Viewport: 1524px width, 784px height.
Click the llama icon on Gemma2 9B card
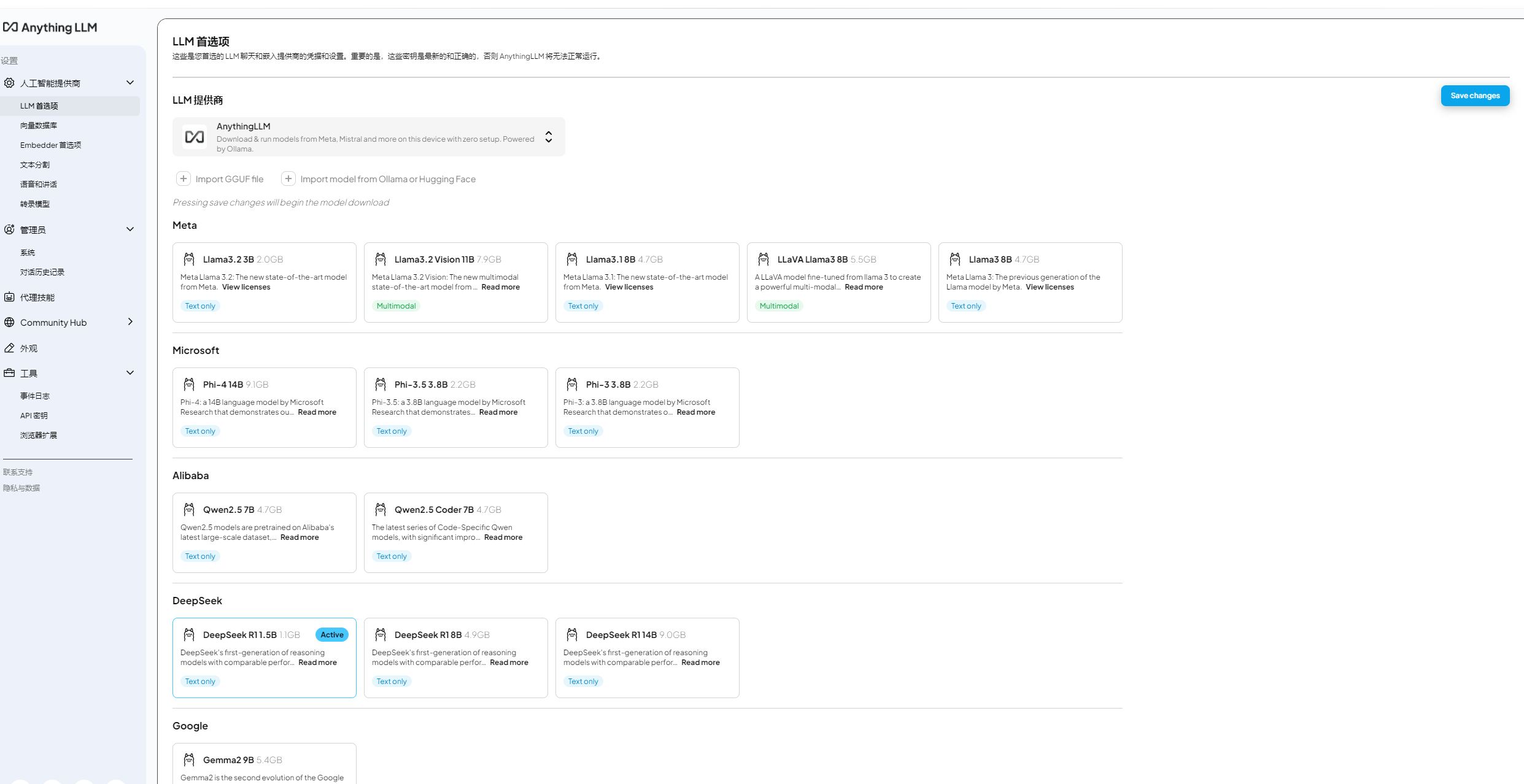pos(189,759)
